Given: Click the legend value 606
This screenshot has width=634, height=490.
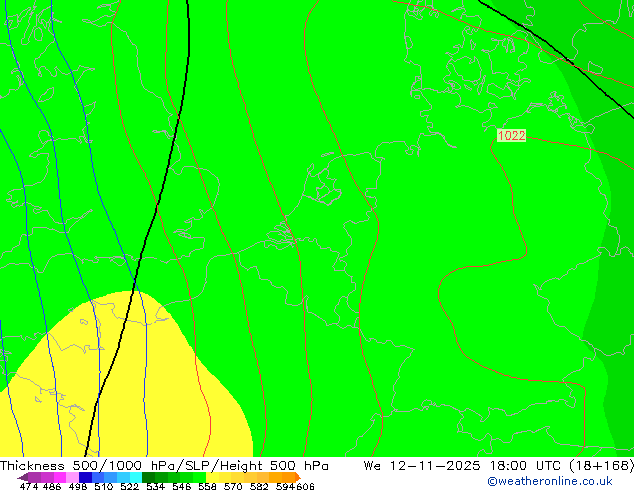Looking at the screenshot, I should click(305, 486).
